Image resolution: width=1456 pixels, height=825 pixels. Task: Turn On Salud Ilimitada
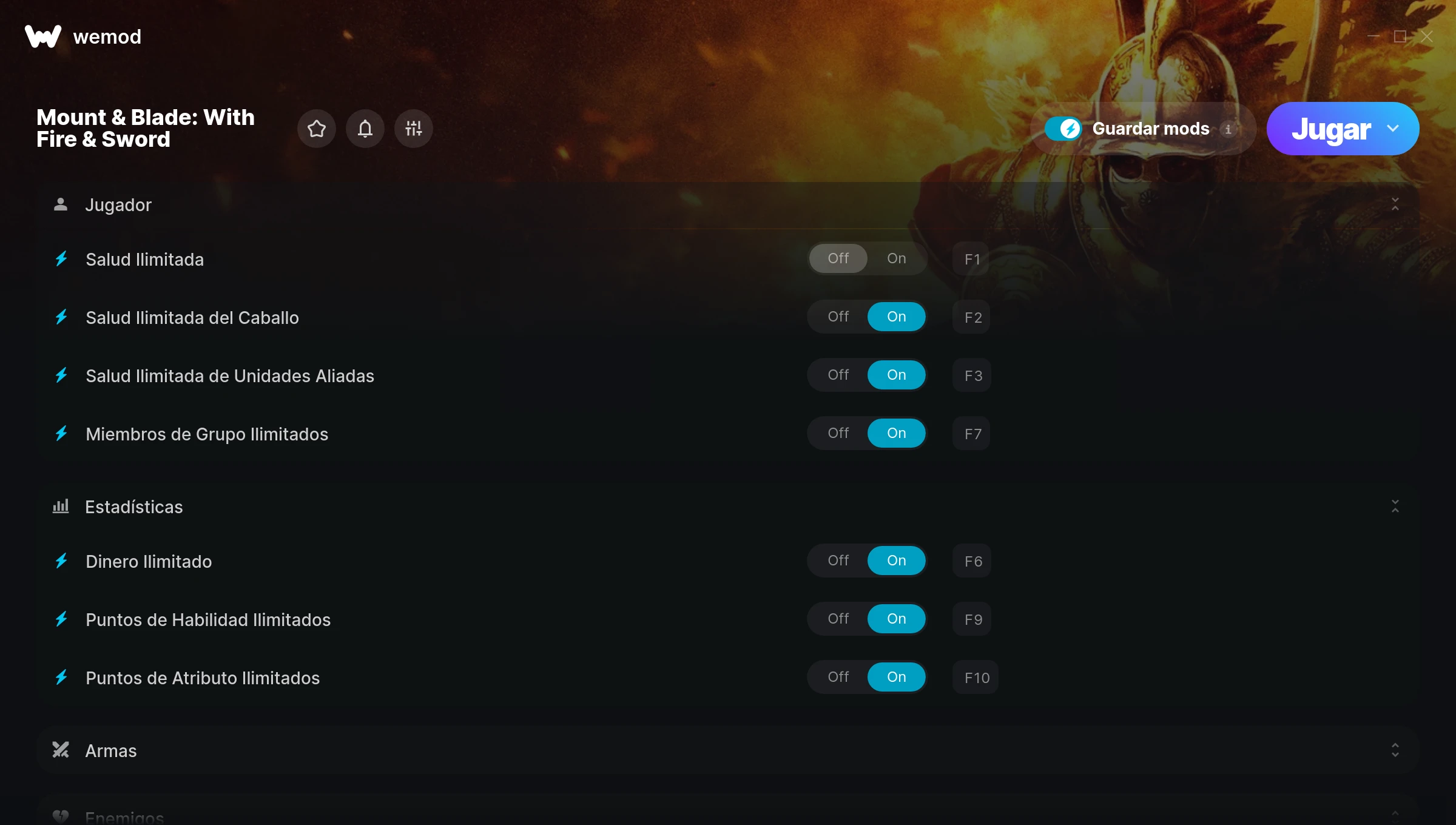click(897, 258)
